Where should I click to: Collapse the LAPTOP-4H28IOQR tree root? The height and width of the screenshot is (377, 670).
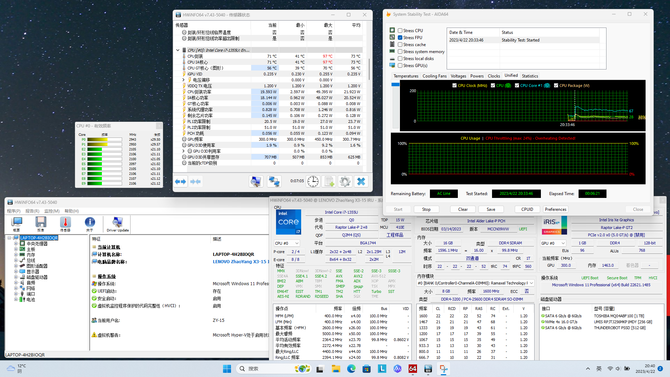tap(10, 238)
